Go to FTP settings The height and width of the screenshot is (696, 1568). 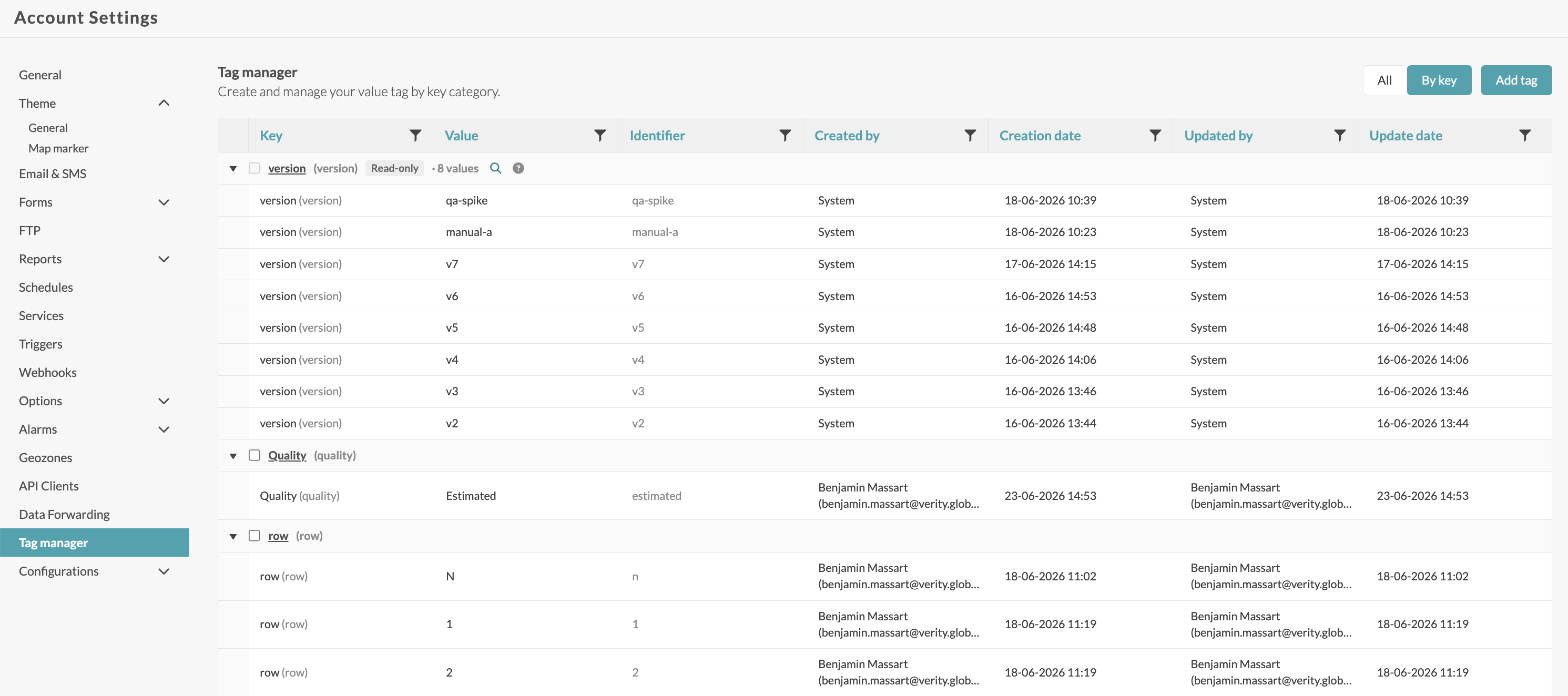coord(29,231)
